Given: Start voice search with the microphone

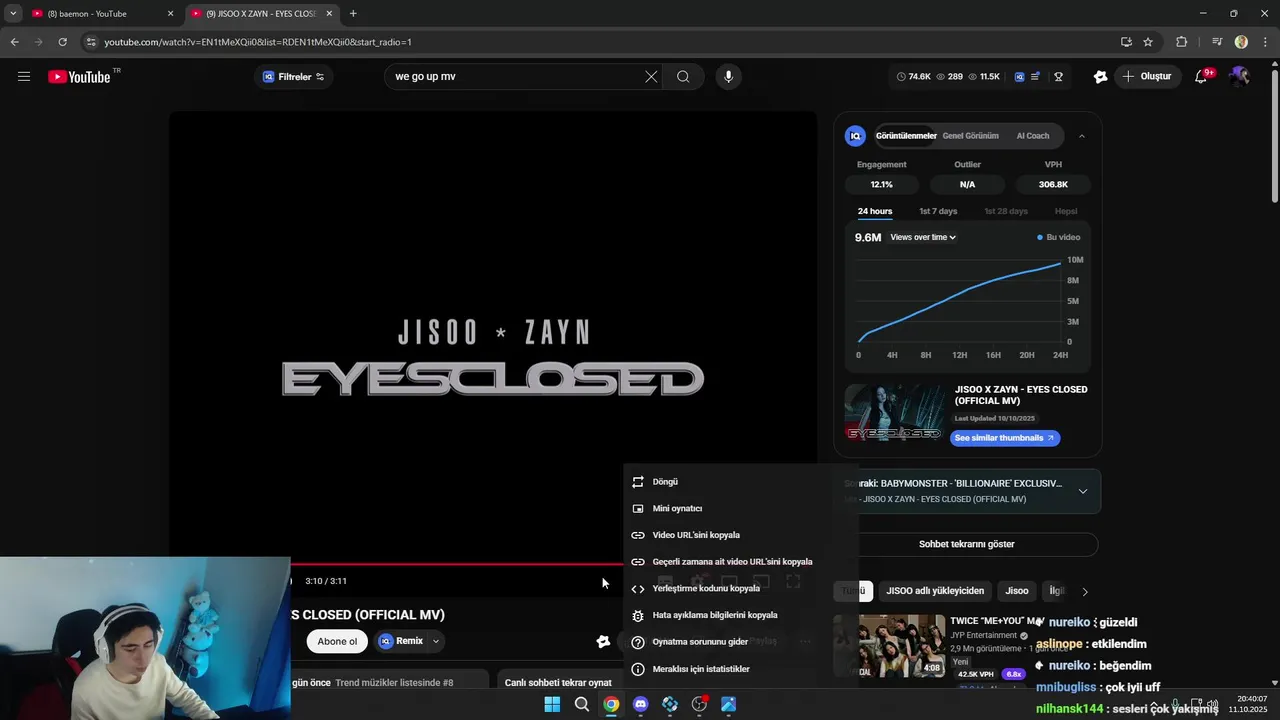Looking at the screenshot, I should [728, 76].
